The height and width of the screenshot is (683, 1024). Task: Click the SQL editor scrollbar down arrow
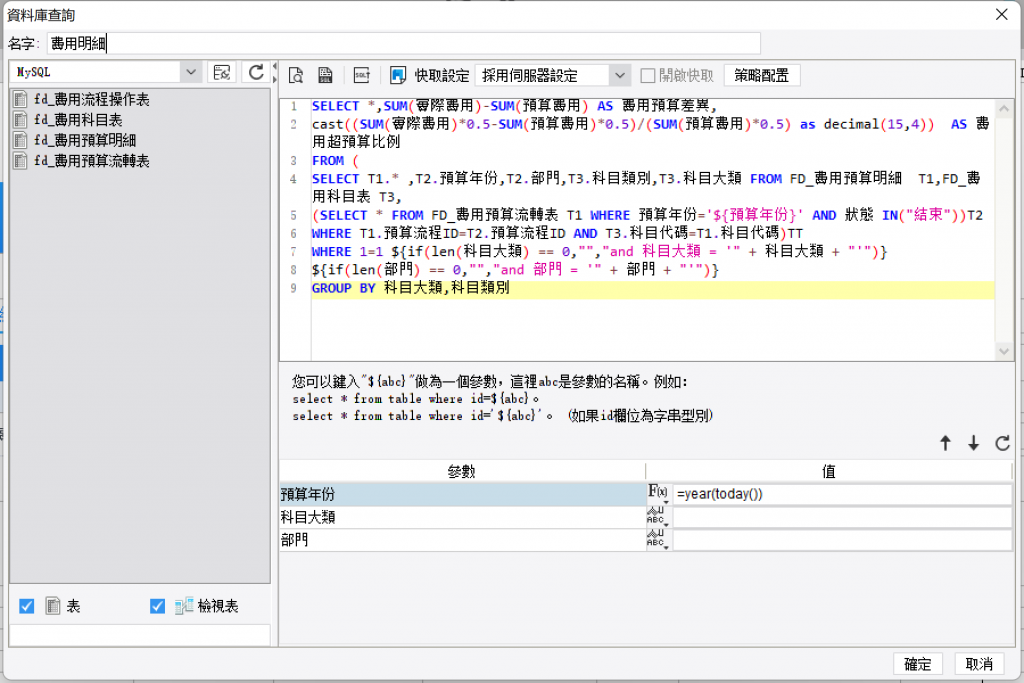pos(1004,351)
